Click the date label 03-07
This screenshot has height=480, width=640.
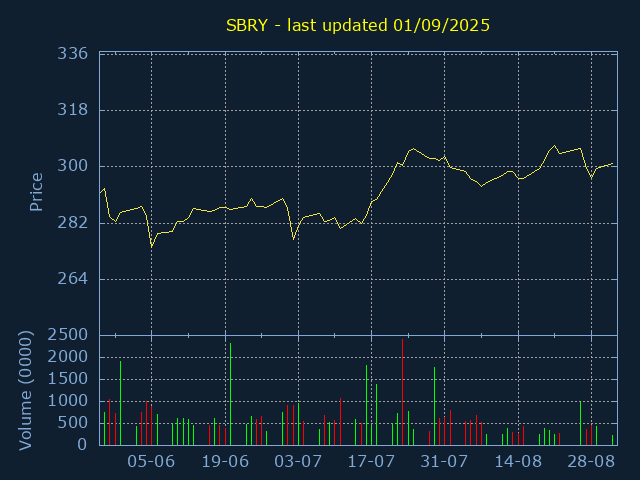[298, 462]
